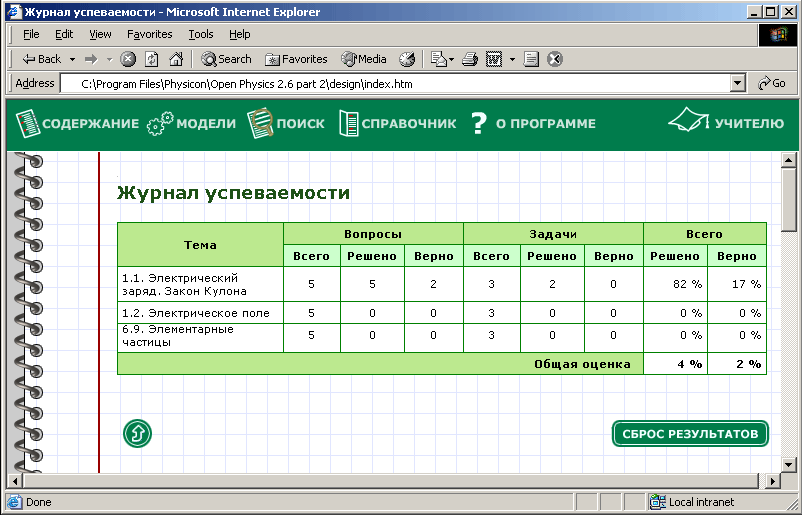Image resolution: width=802 pixels, height=515 pixels.
Task: Click the Refresh toolbar icon
Action: click(x=152, y=59)
